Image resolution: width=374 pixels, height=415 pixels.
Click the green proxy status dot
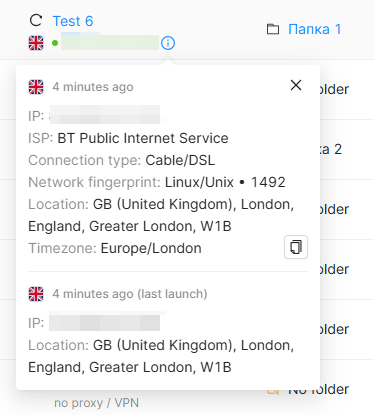(55, 43)
